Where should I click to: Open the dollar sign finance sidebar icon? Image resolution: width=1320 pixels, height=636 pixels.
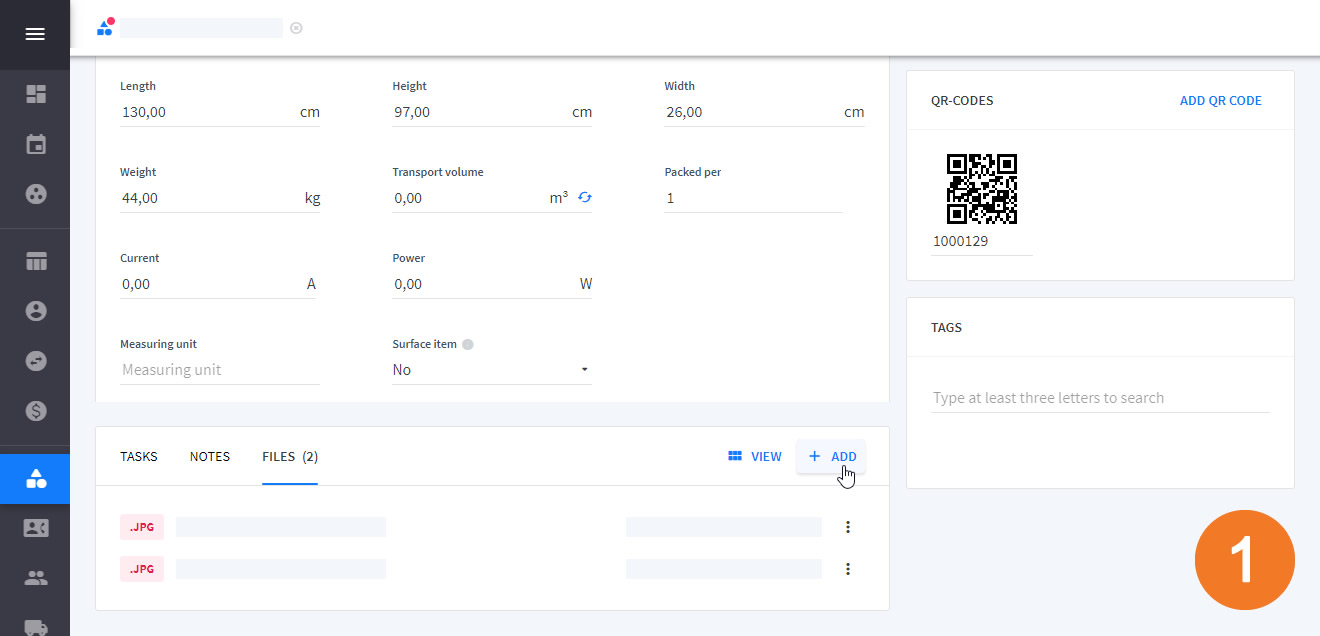(x=36, y=410)
